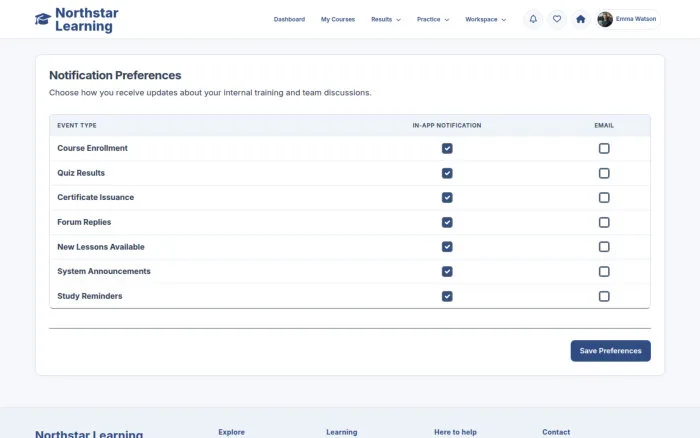Go to the home icon
The image size is (700, 438).
pyautogui.click(x=580, y=19)
